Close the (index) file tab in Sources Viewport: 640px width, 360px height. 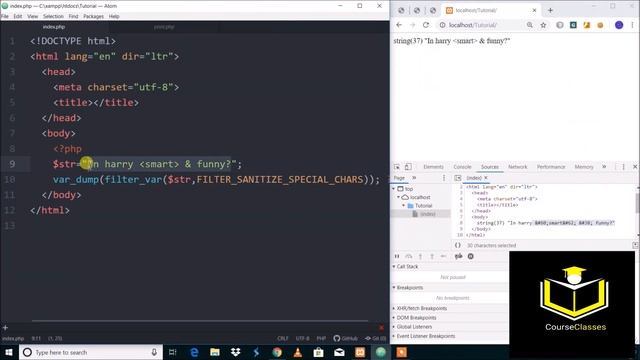[x=486, y=178]
